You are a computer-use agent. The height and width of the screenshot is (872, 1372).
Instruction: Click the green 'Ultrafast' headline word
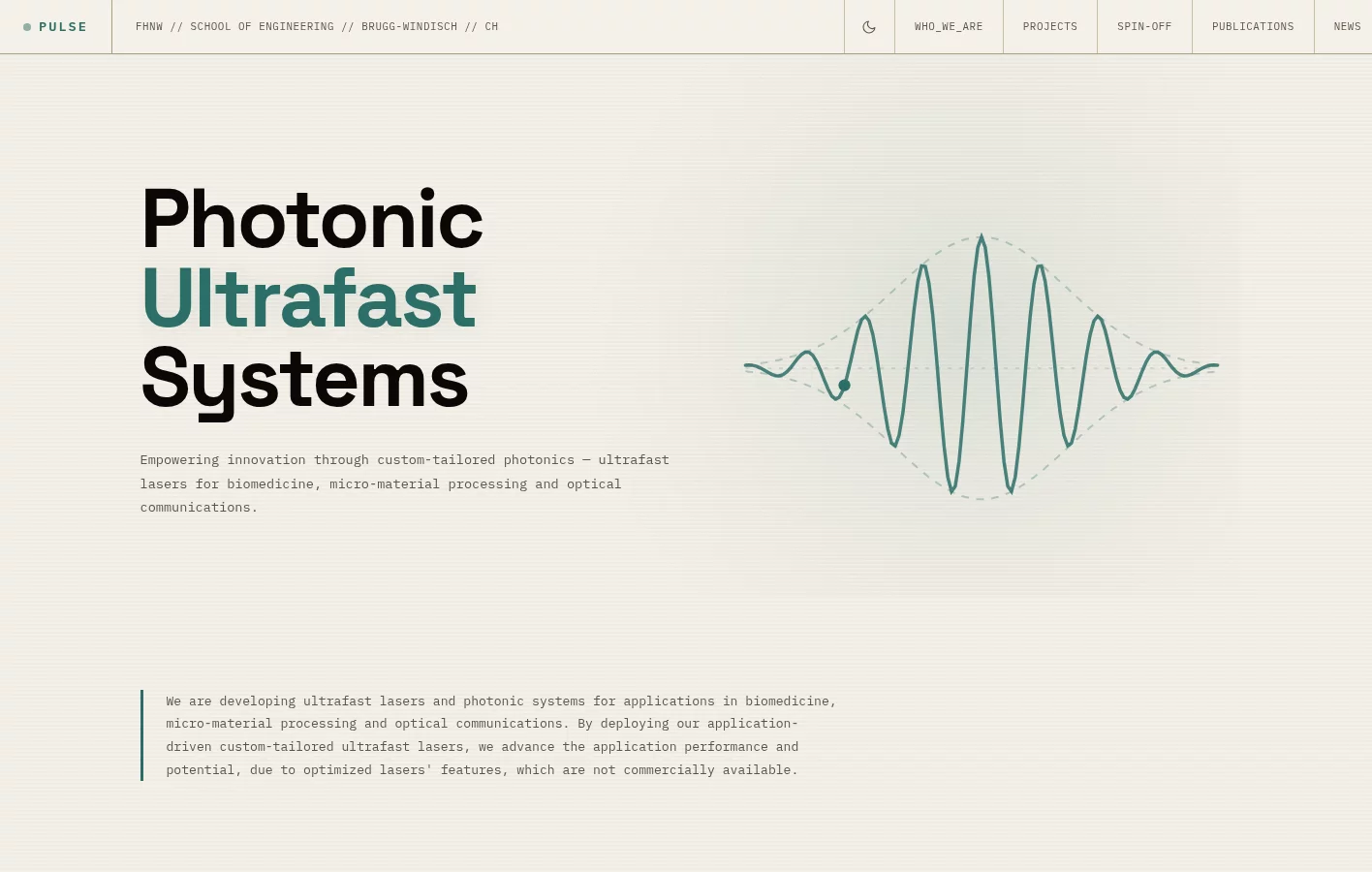click(309, 298)
